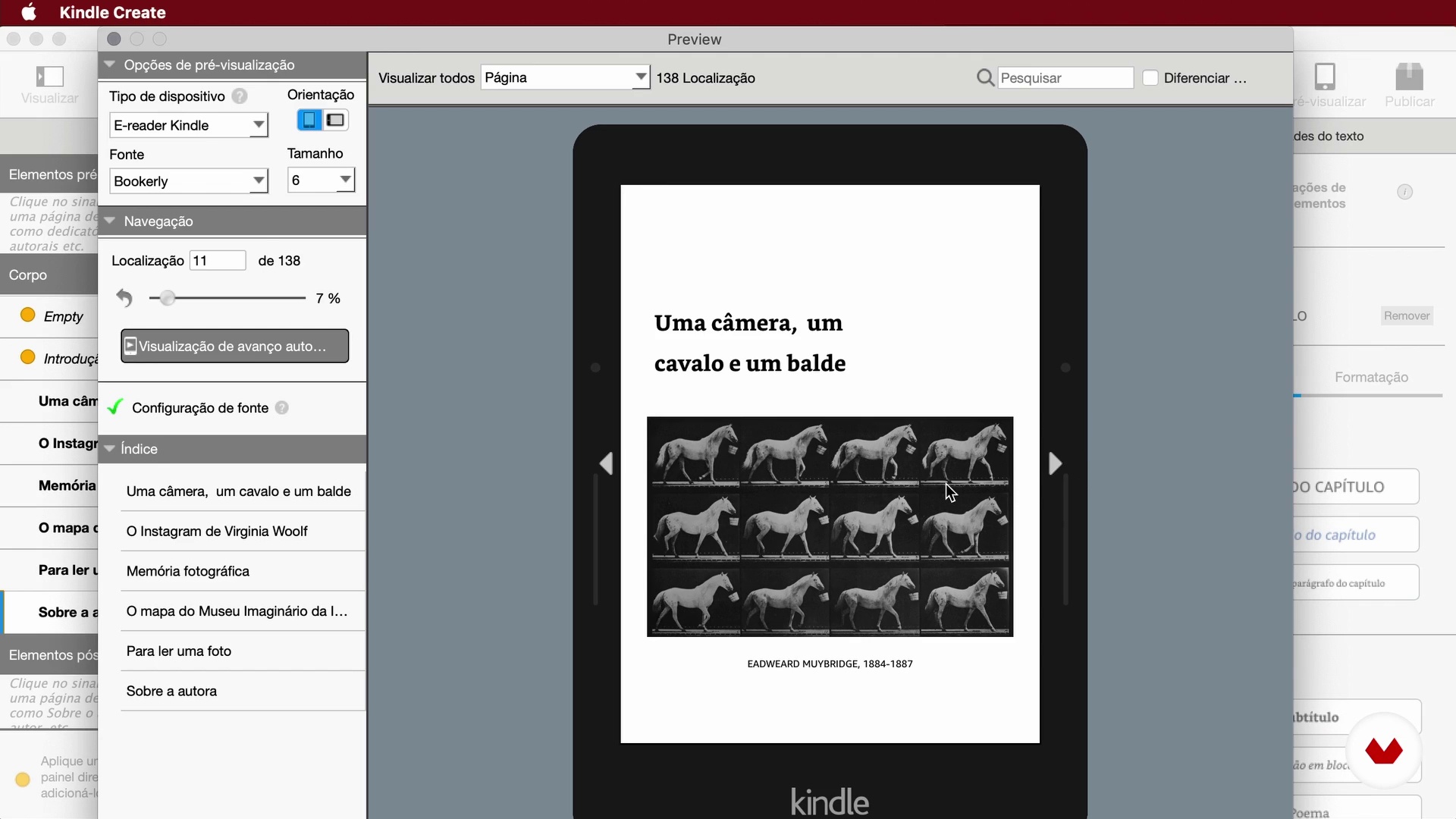This screenshot has height=819, width=1456.
Task: Select landscape orientation
Action: point(335,120)
